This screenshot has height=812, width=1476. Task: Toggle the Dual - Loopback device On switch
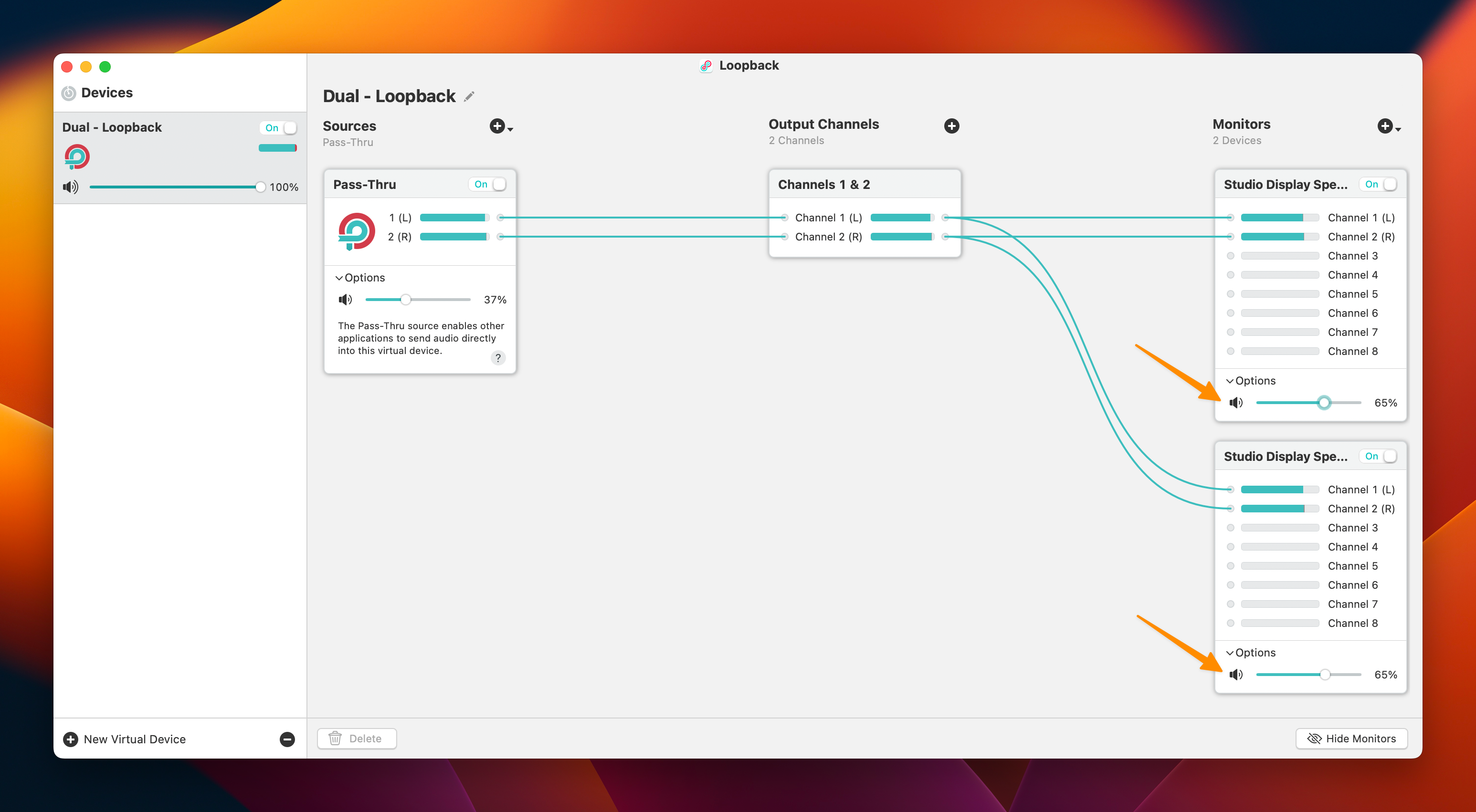tap(278, 128)
